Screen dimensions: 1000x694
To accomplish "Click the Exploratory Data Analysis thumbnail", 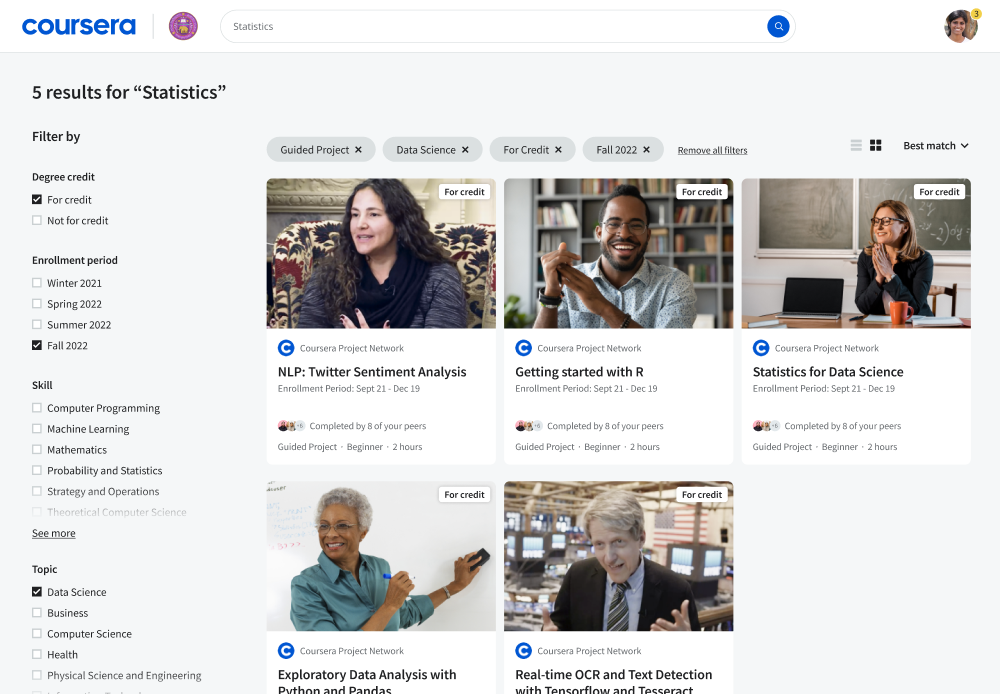I will 381,556.
